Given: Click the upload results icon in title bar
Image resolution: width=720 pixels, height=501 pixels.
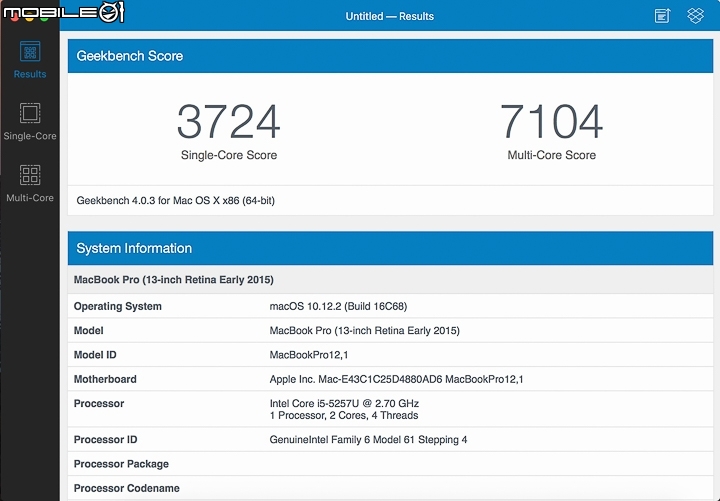Looking at the screenshot, I should (662, 16).
